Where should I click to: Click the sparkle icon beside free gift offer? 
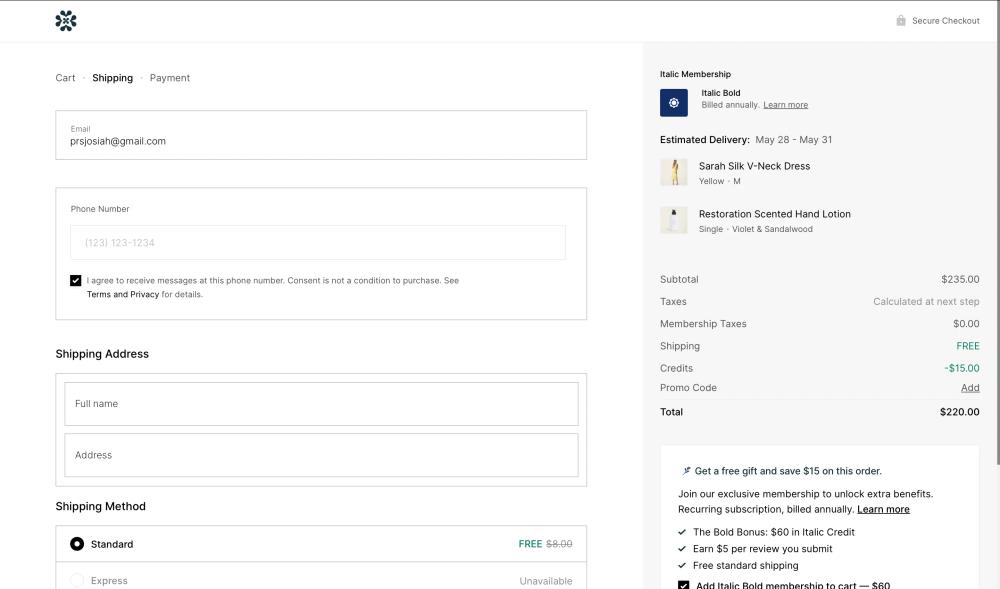click(686, 471)
